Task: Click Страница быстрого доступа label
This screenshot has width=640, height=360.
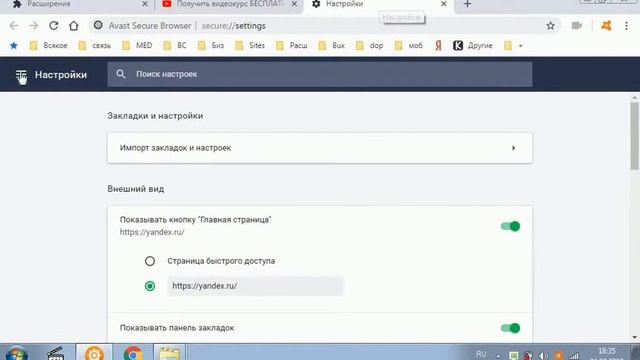Action: (x=221, y=261)
